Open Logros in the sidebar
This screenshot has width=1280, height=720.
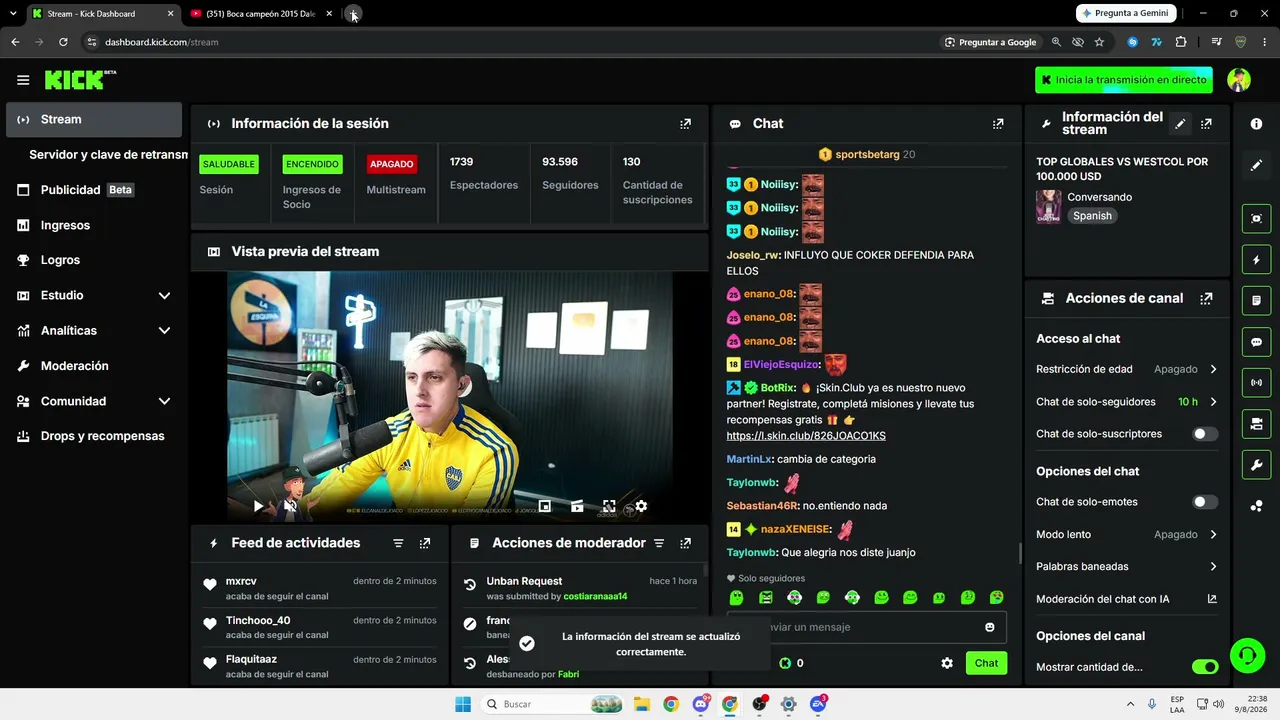click(x=94, y=260)
